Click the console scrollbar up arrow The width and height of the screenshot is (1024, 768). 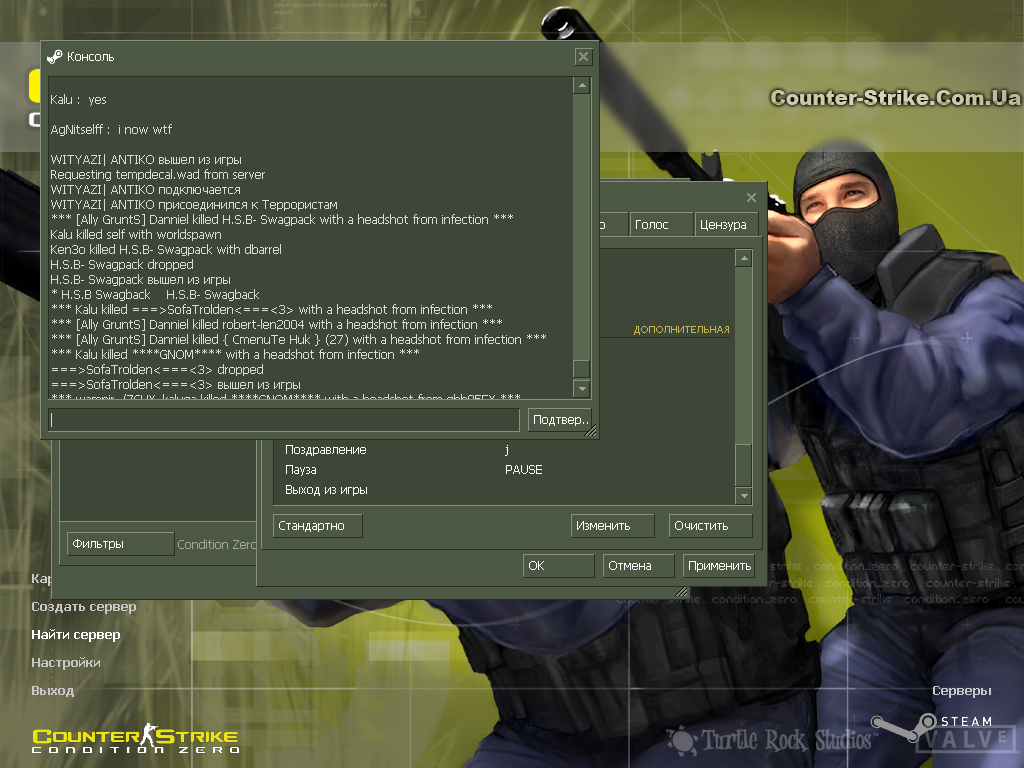(582, 86)
